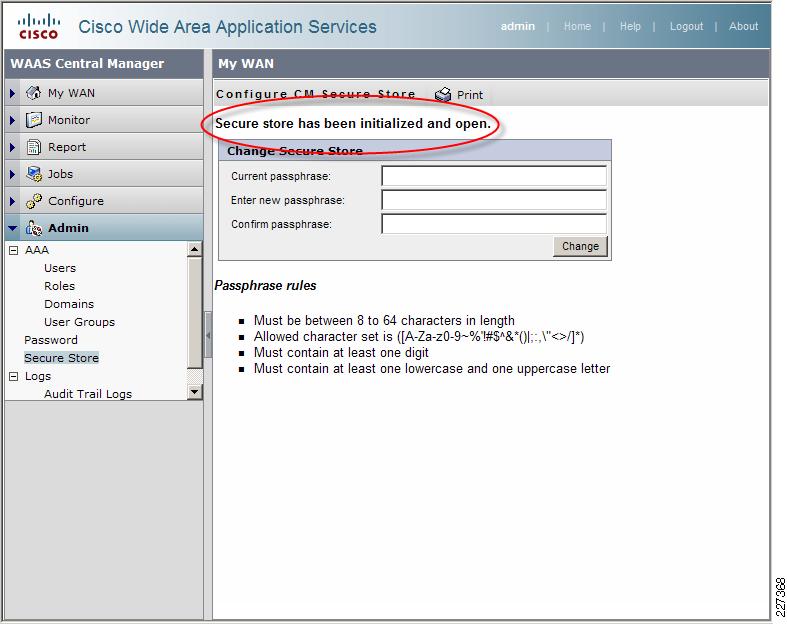Expand the Monitor section arrow
Image resolution: width=787 pixels, height=624 pixels.
(13, 120)
